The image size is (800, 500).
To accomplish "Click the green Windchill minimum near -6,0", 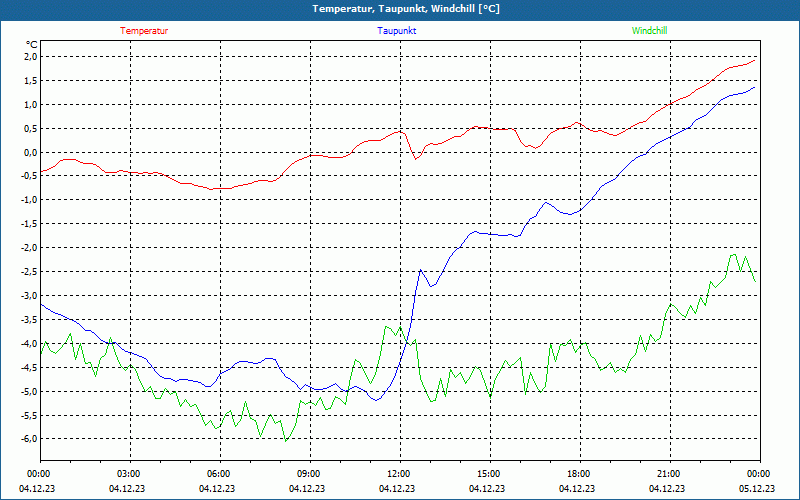I will click(x=286, y=441).
